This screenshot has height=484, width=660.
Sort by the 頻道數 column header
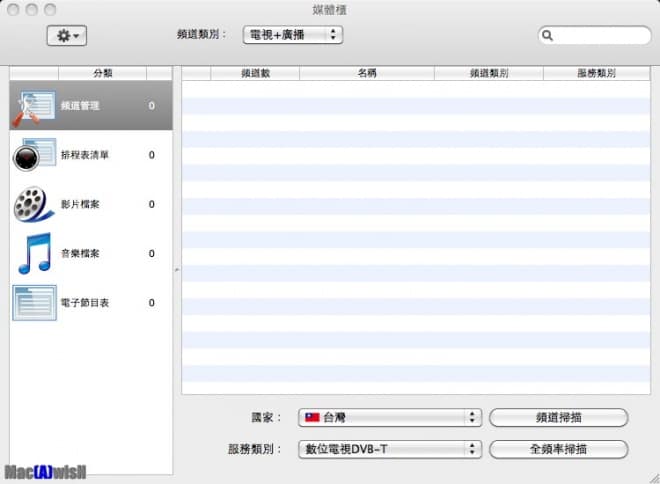pos(255,74)
